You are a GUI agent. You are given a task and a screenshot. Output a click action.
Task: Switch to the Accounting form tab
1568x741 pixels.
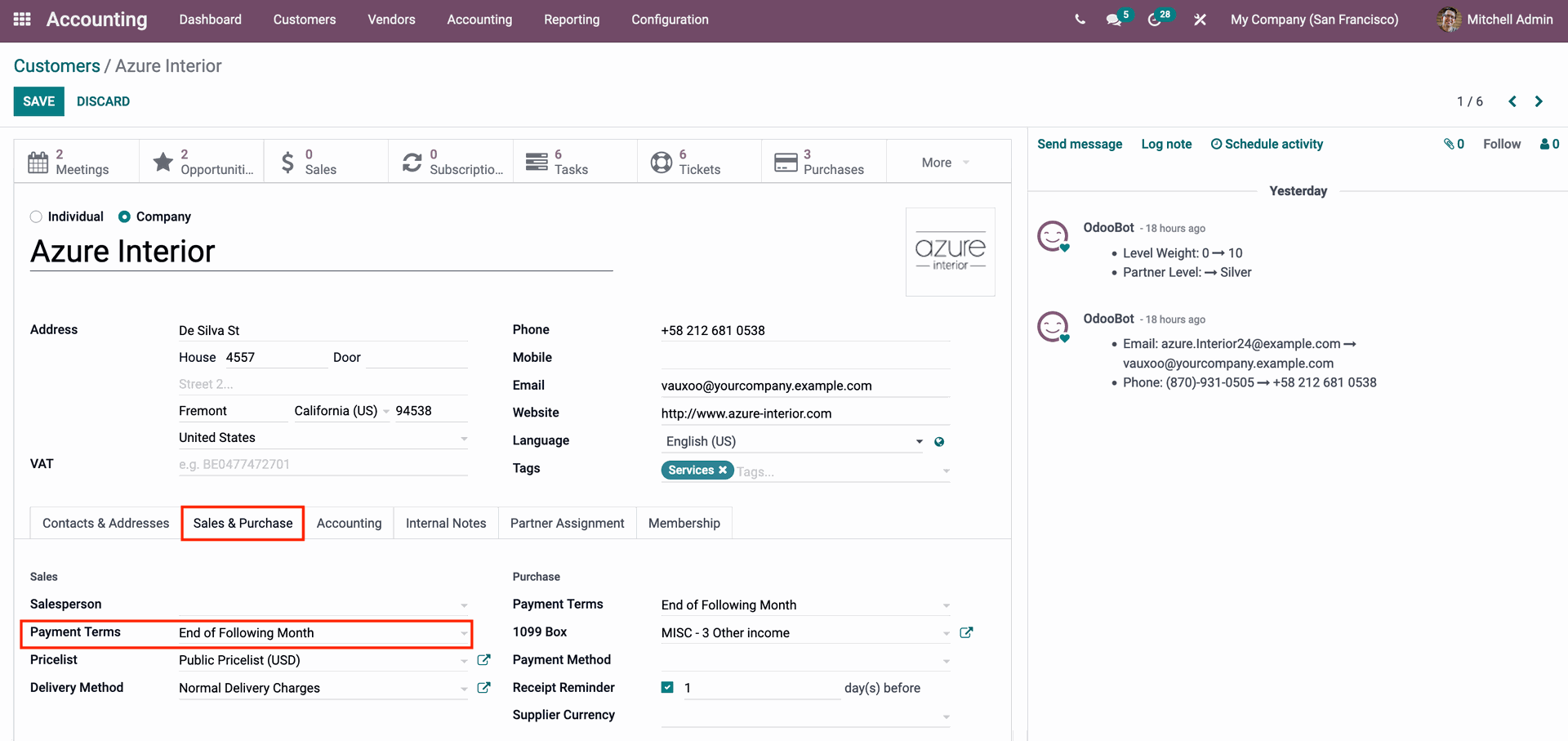point(349,523)
